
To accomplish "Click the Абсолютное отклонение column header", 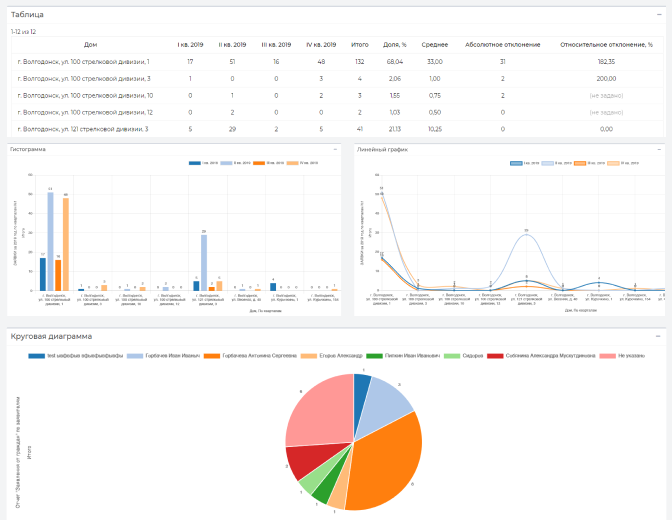I will coord(503,45).
